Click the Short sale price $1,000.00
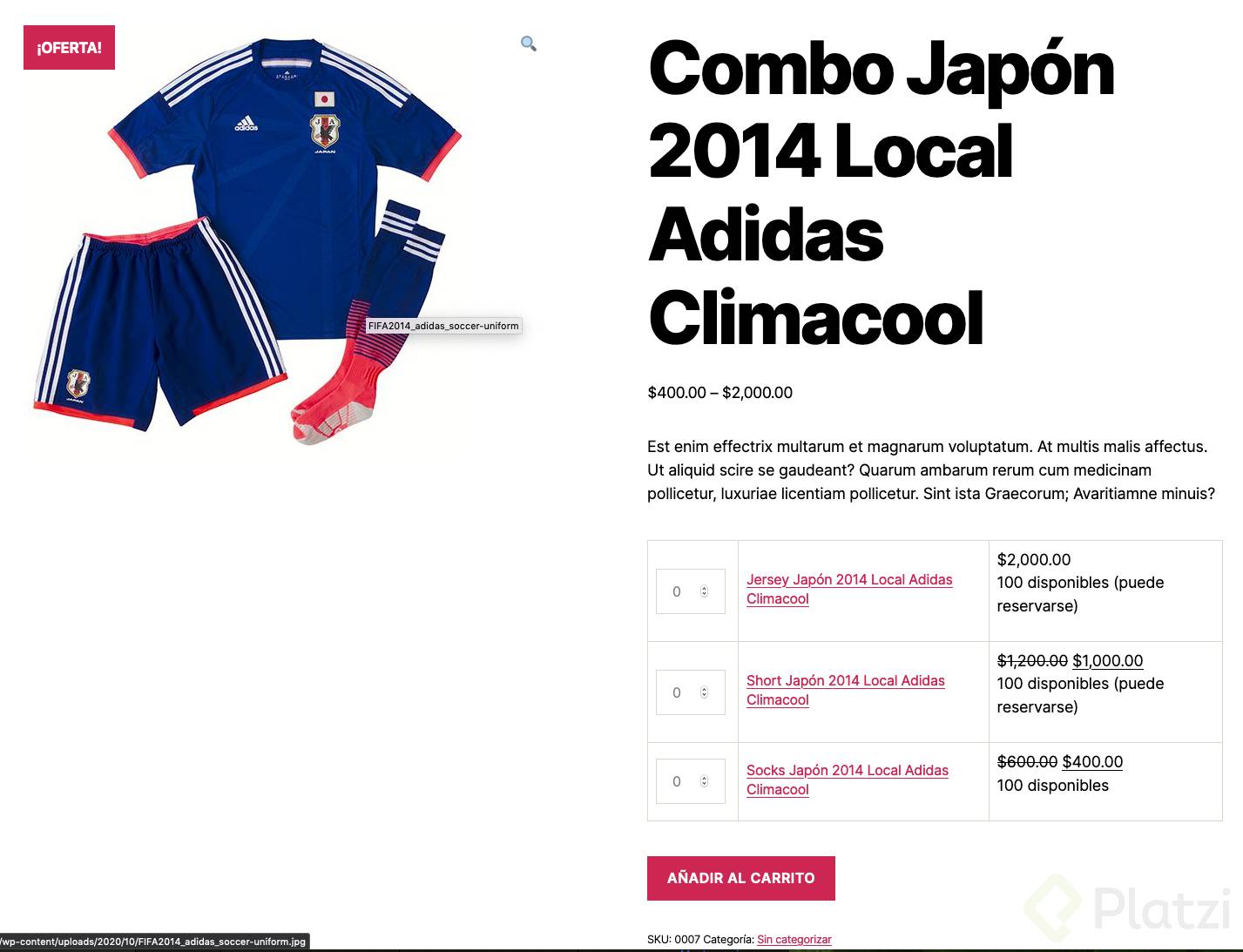The height and width of the screenshot is (952, 1243). (1107, 661)
